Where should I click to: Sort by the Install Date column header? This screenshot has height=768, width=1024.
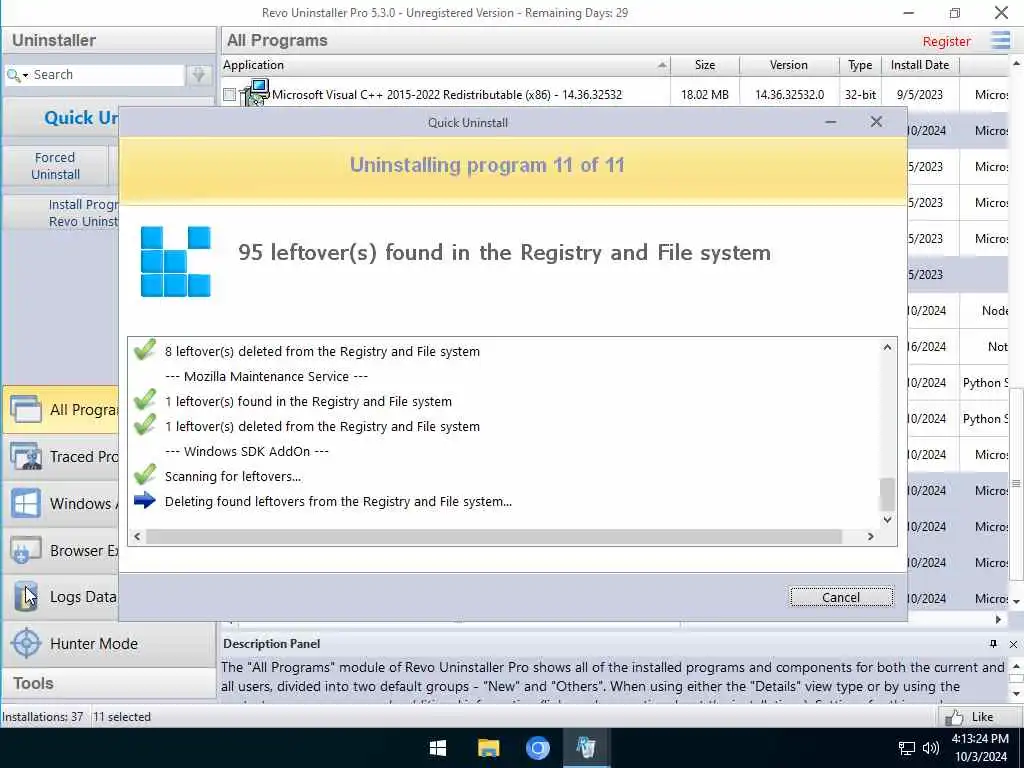[x=920, y=65]
